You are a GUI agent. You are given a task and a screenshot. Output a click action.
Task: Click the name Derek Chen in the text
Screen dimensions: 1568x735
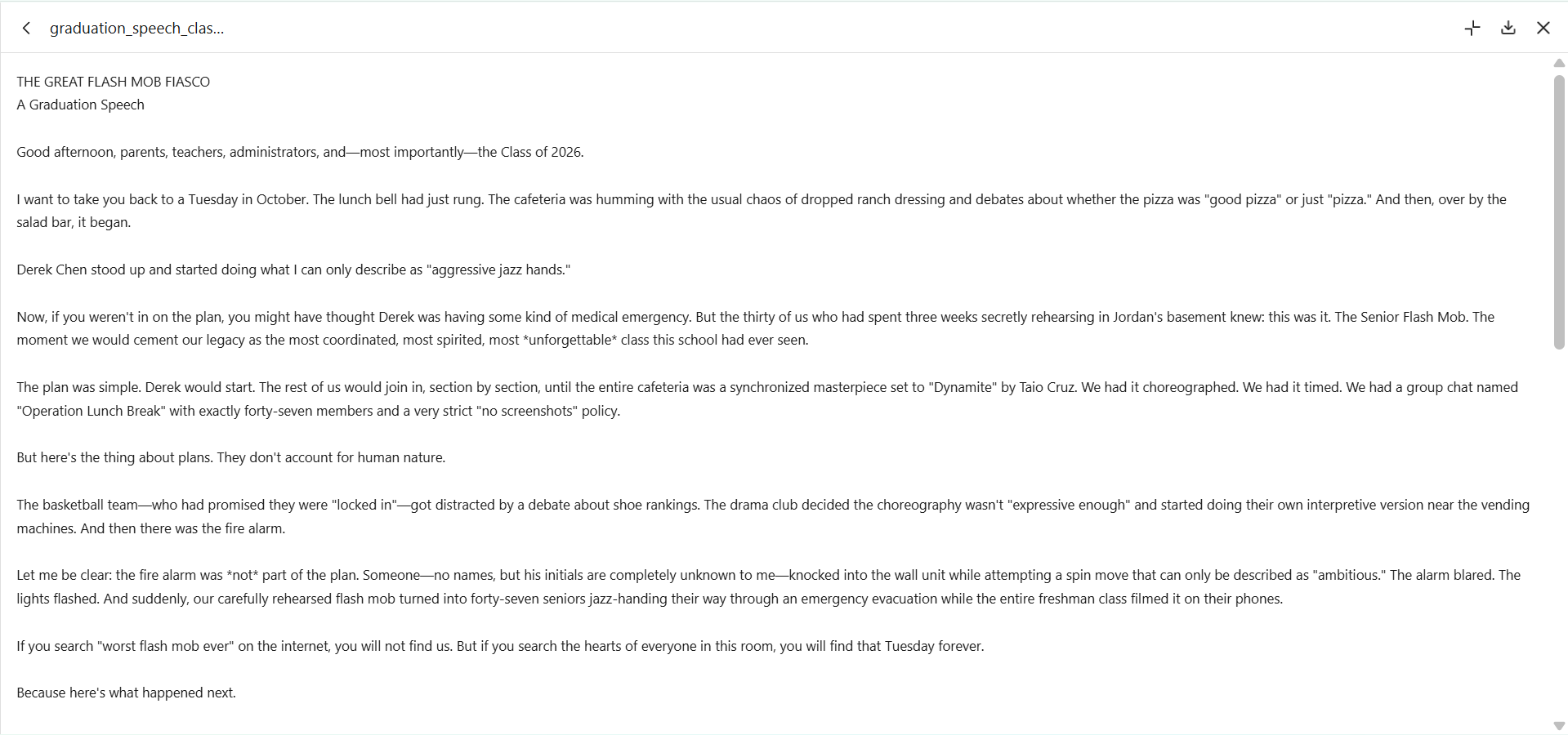click(x=51, y=269)
